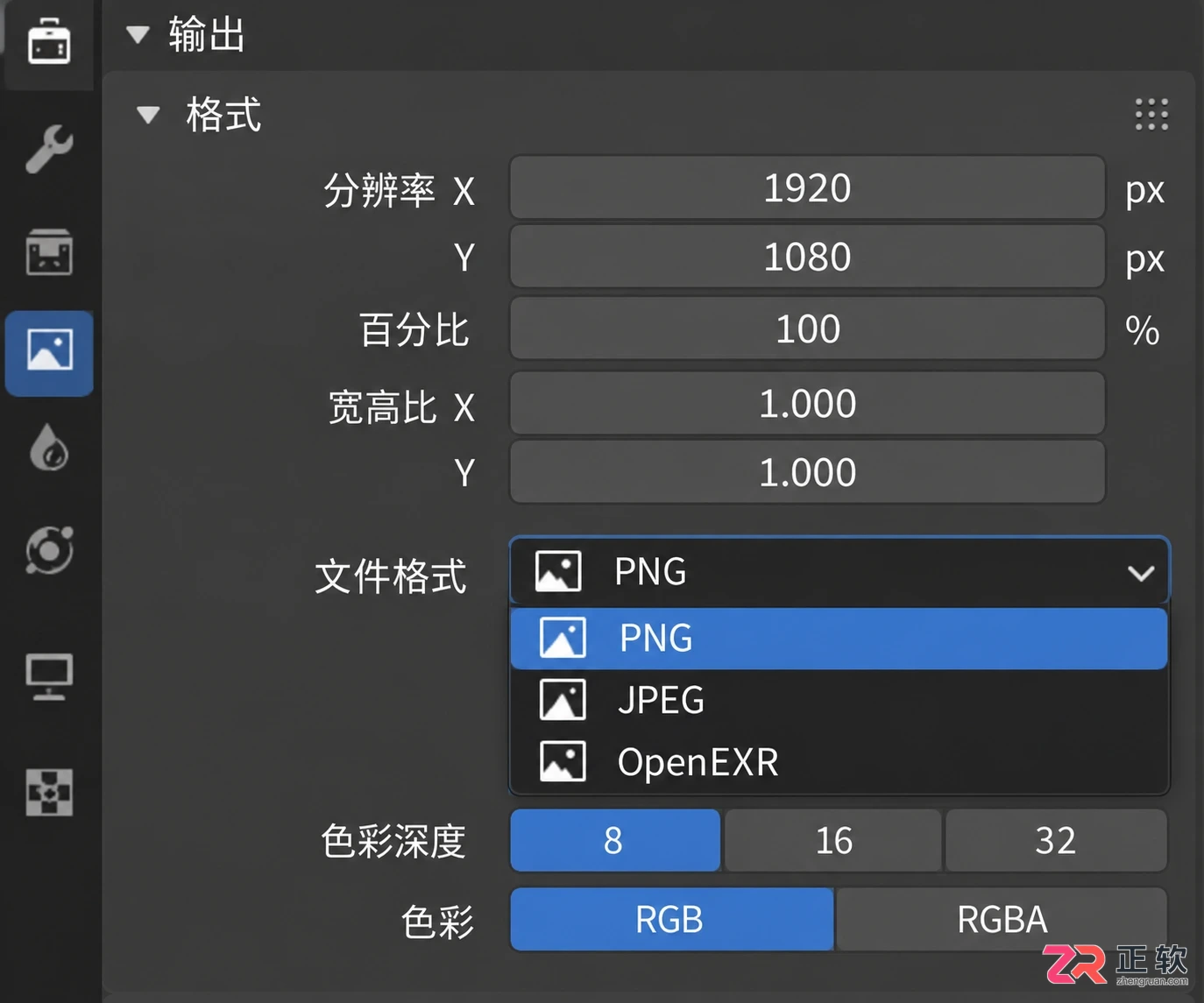Click the 输出 section title text
Image resolution: width=1204 pixels, height=1003 pixels.
207,35
